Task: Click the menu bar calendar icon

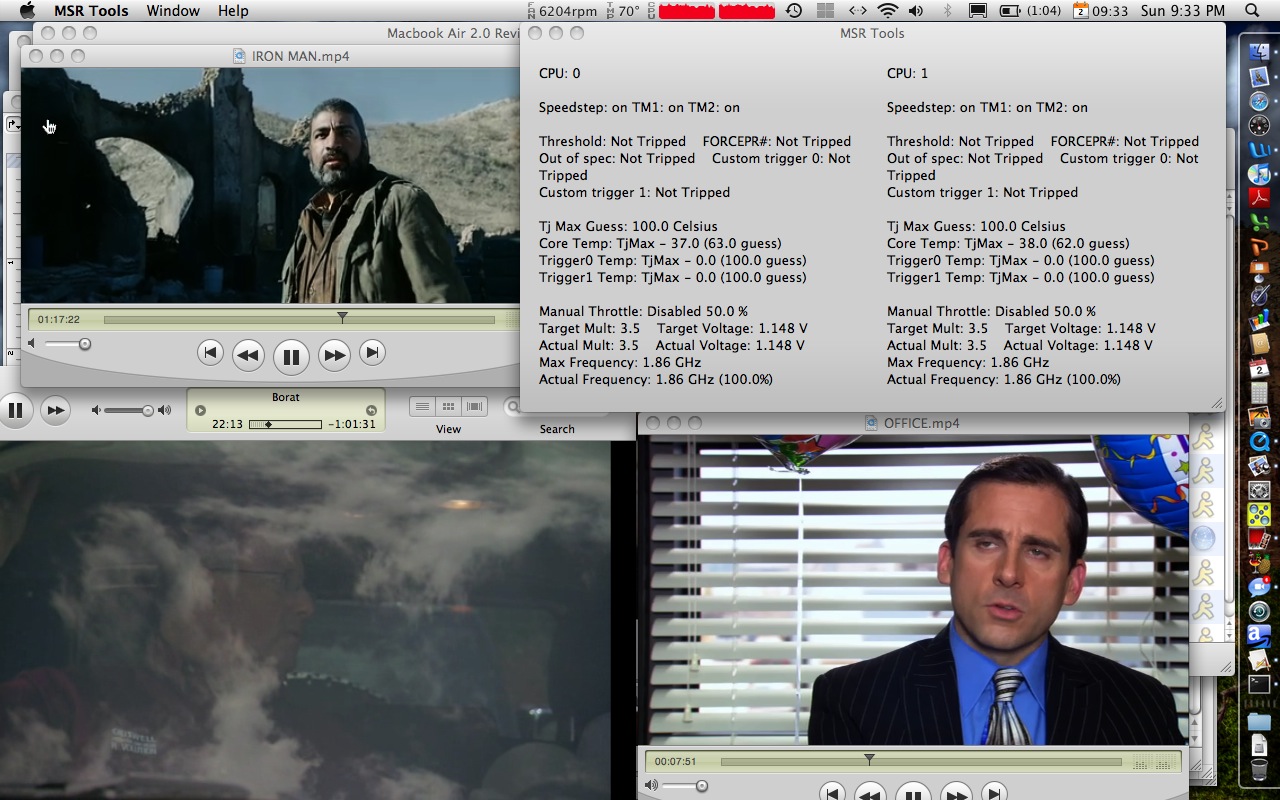Action: pyautogui.click(x=1080, y=11)
